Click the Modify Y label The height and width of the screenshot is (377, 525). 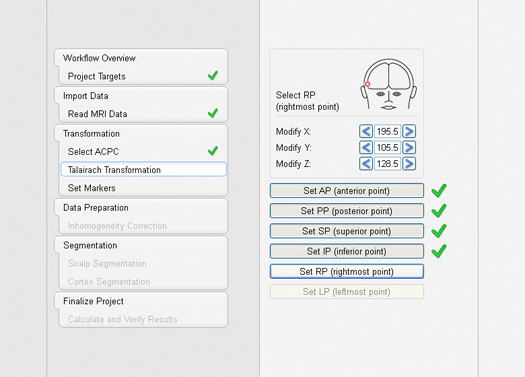[293, 148]
